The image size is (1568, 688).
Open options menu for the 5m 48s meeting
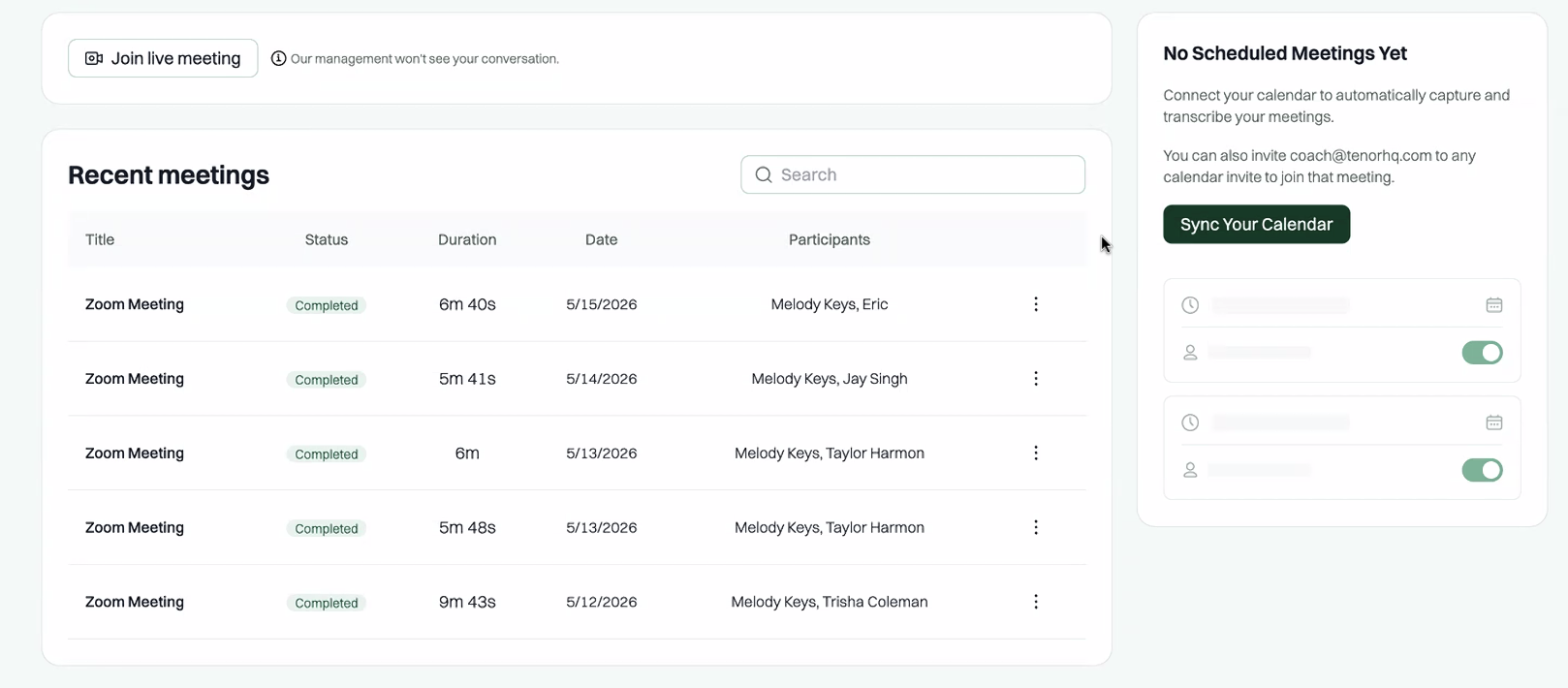[x=1036, y=527]
